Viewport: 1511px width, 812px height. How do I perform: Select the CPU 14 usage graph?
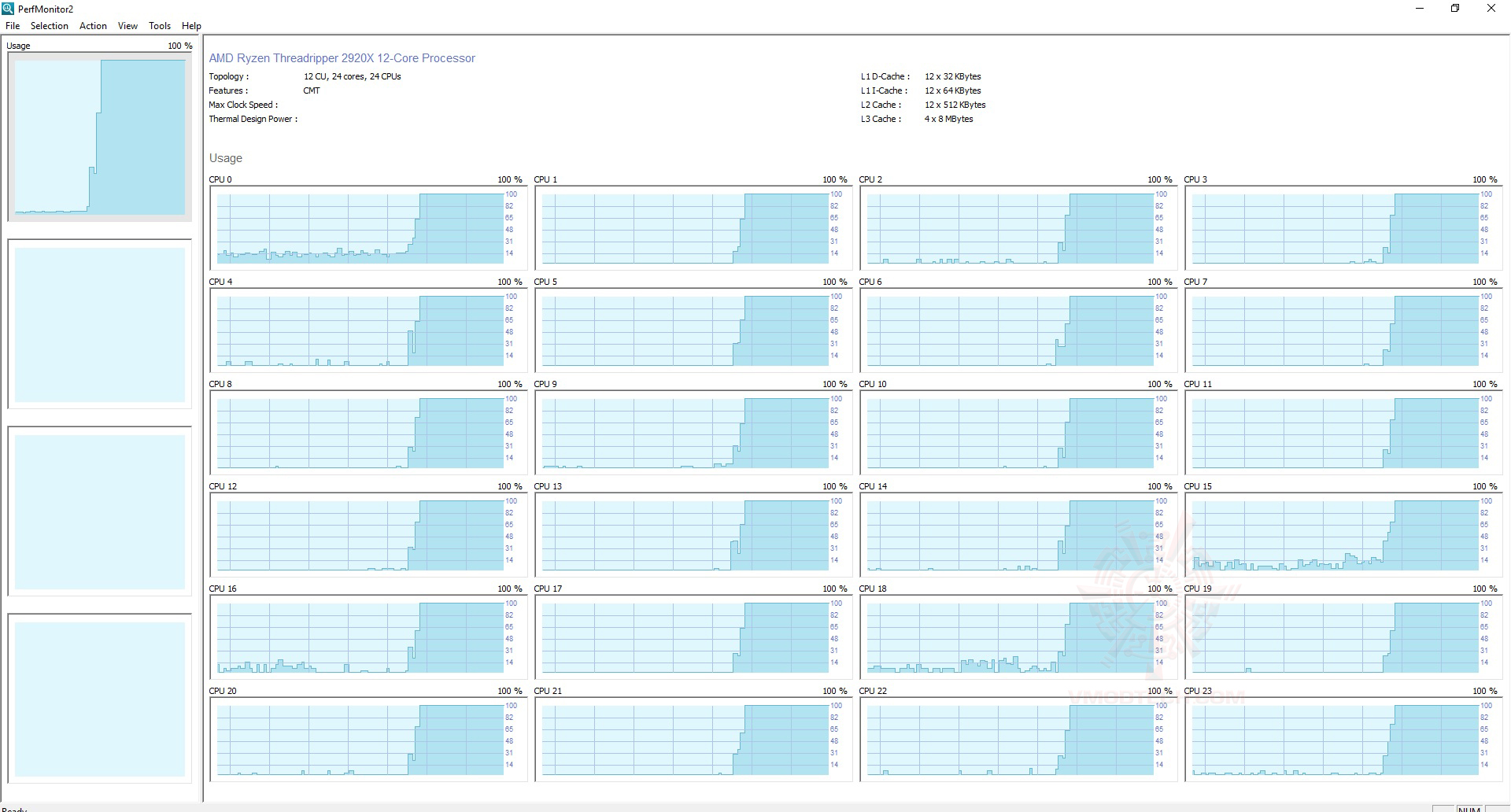1018,535
